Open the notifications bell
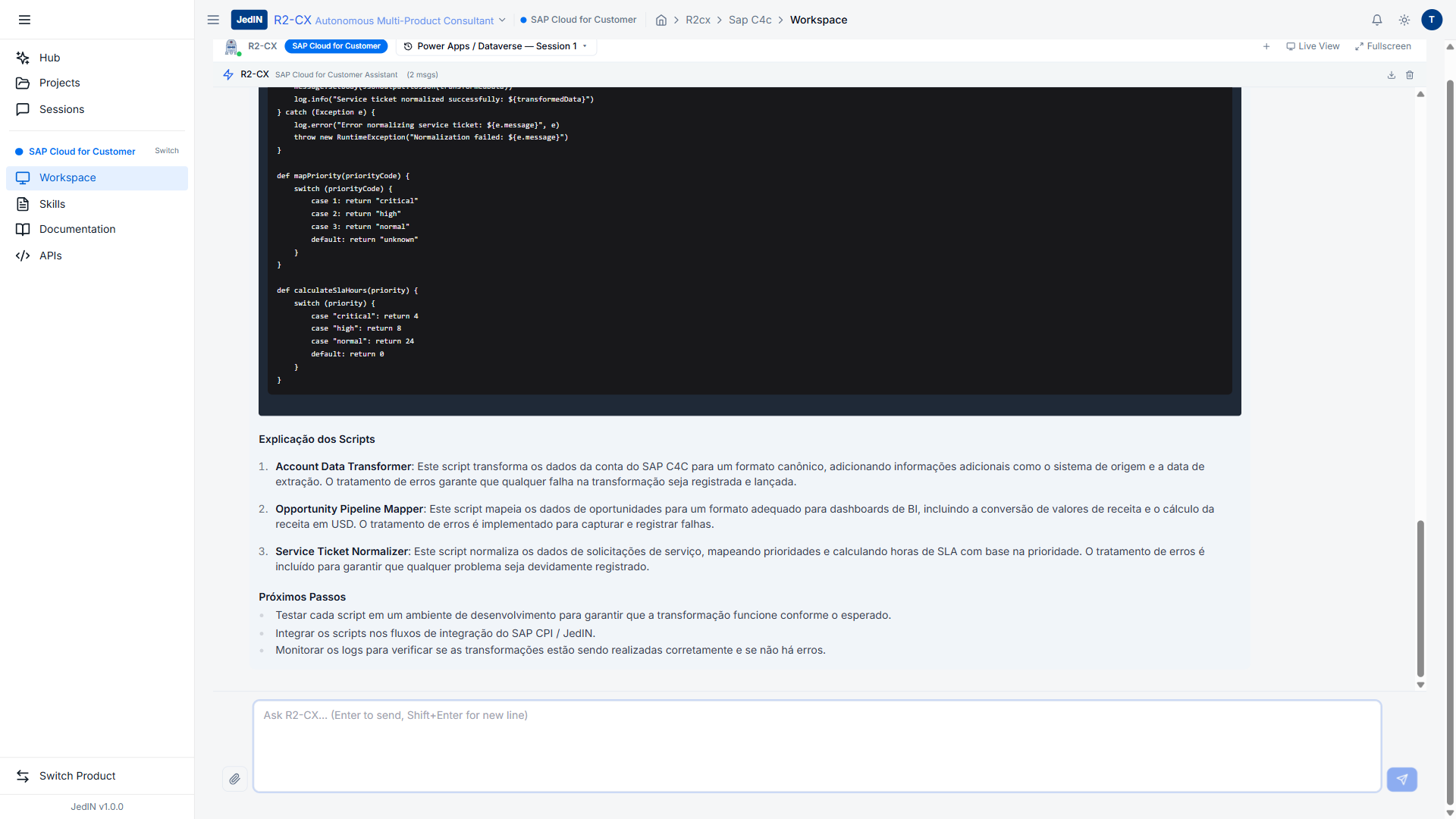This screenshot has width=1456, height=819. (1377, 20)
